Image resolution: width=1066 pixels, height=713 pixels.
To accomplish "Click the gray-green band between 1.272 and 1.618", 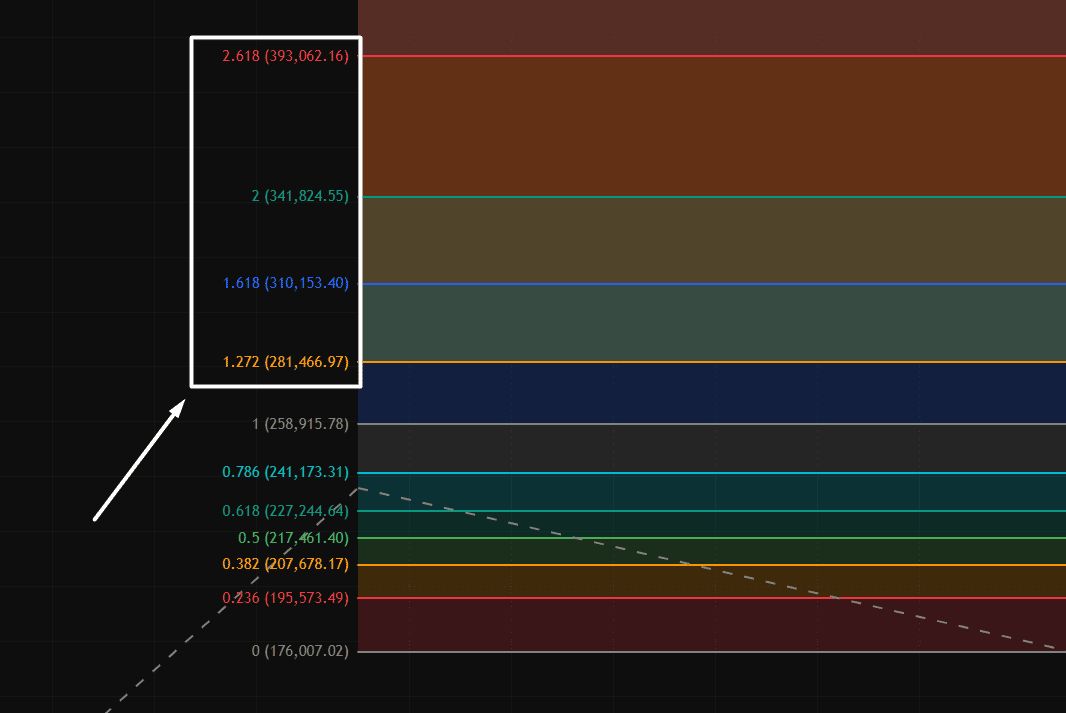I will [710, 322].
